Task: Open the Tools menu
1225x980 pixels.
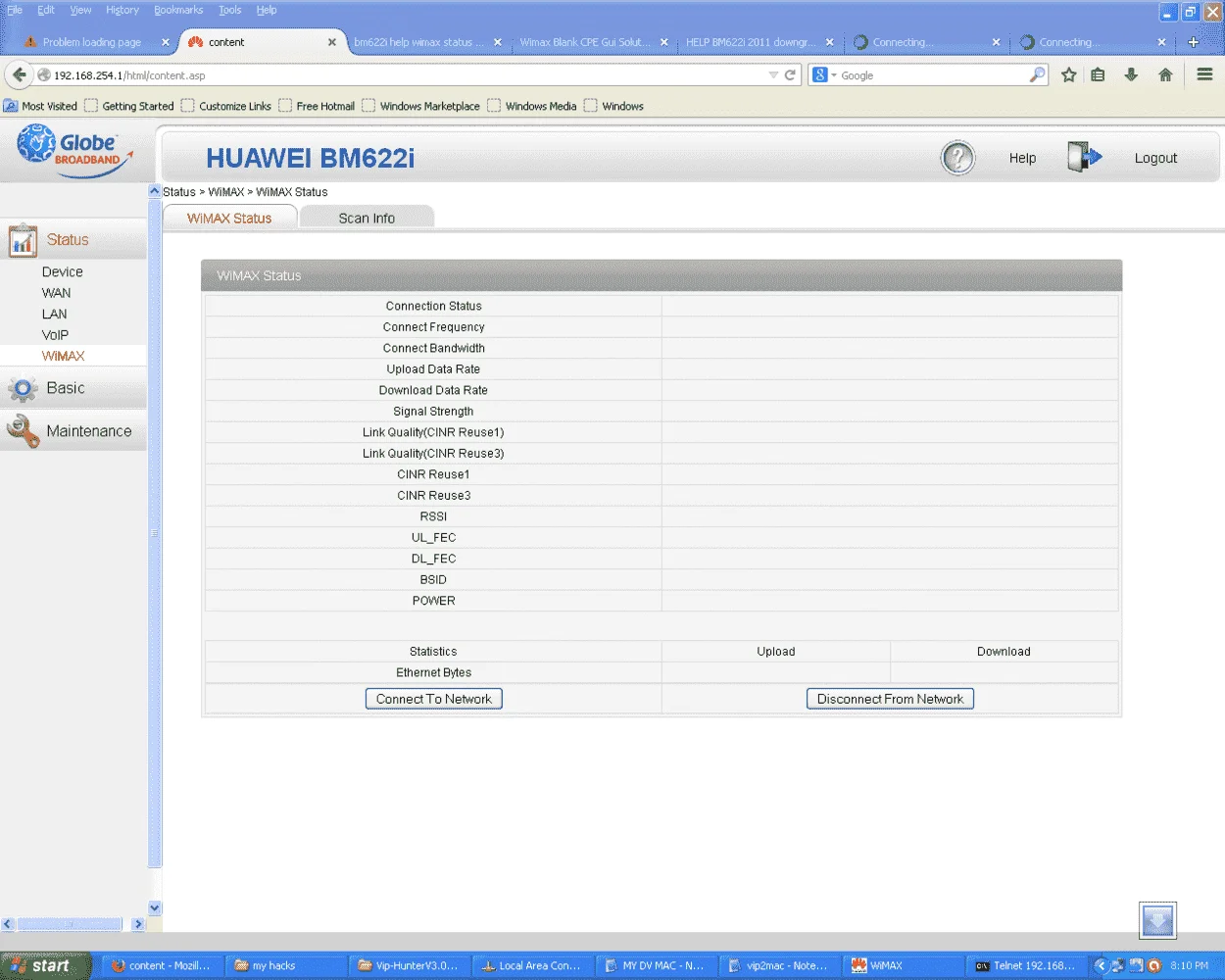Action: click(x=229, y=10)
